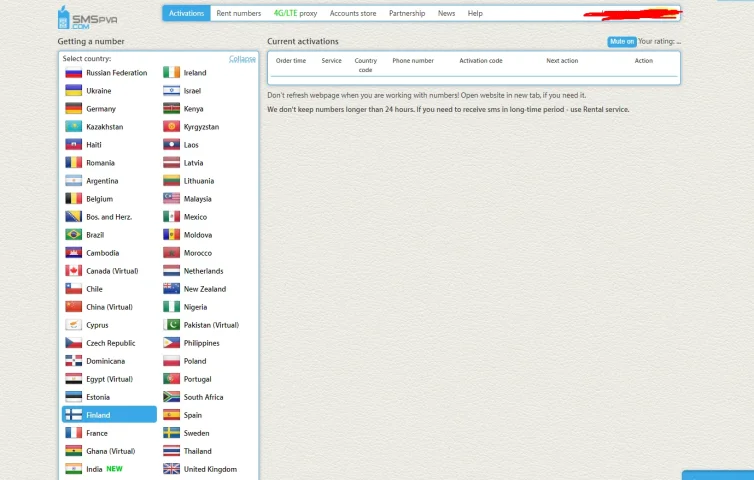Toggle the Mute on button
Screen dimensions: 754x480
pyautogui.click(x=622, y=42)
